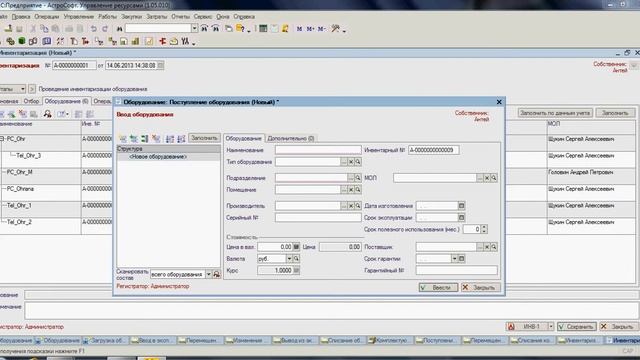Click 'Головин Андрей Петрович' in the МОЛ column

[x=580, y=172]
